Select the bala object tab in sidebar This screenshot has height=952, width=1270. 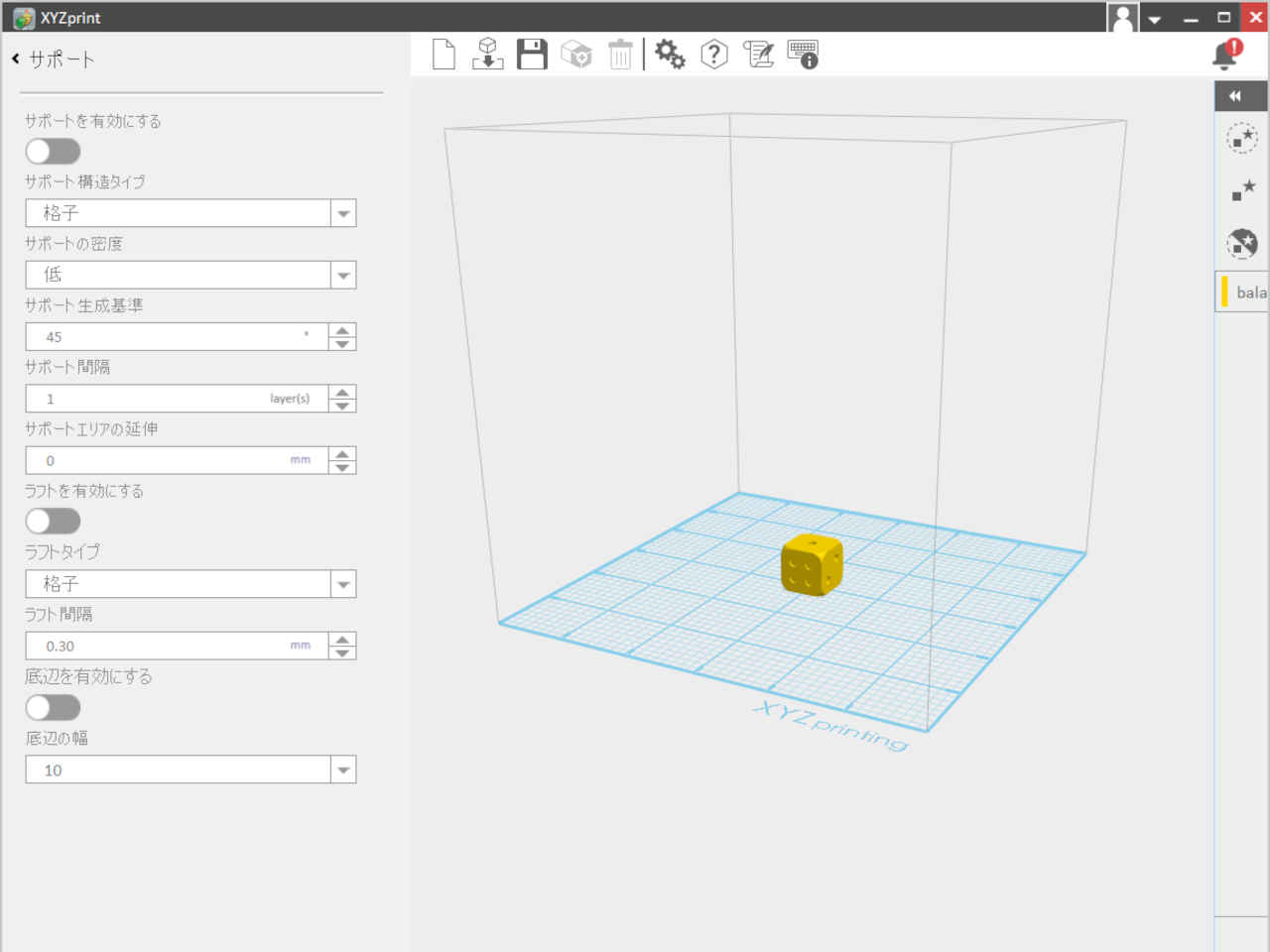click(x=1243, y=293)
